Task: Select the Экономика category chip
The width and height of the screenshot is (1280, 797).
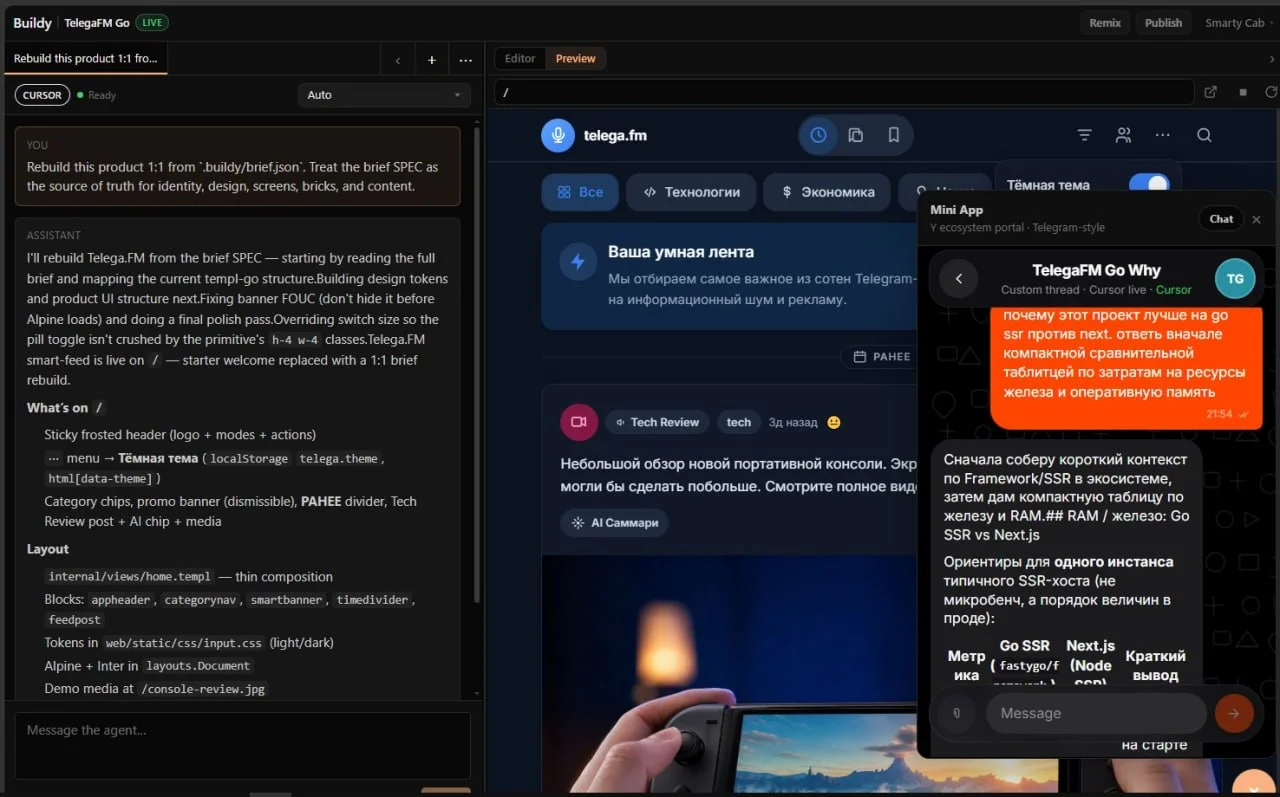Action: (828, 192)
